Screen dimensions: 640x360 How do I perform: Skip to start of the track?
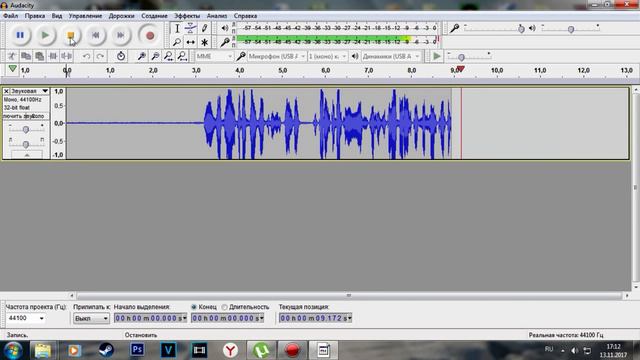pyautogui.click(x=96, y=36)
